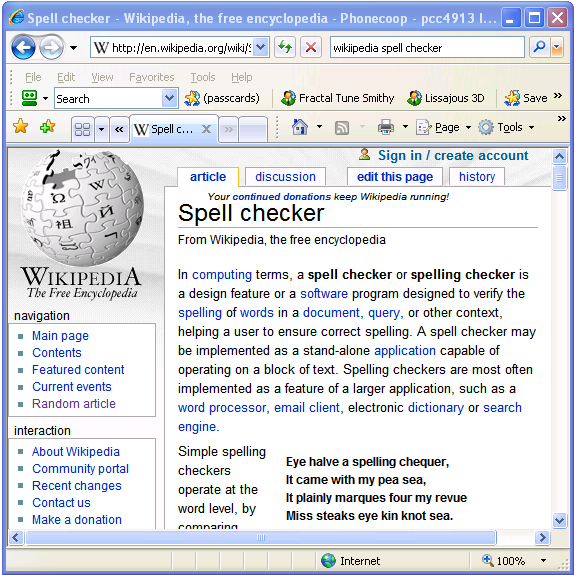576x575 pixels.
Task: Follow the 'computing' article link
Action: click(x=222, y=274)
